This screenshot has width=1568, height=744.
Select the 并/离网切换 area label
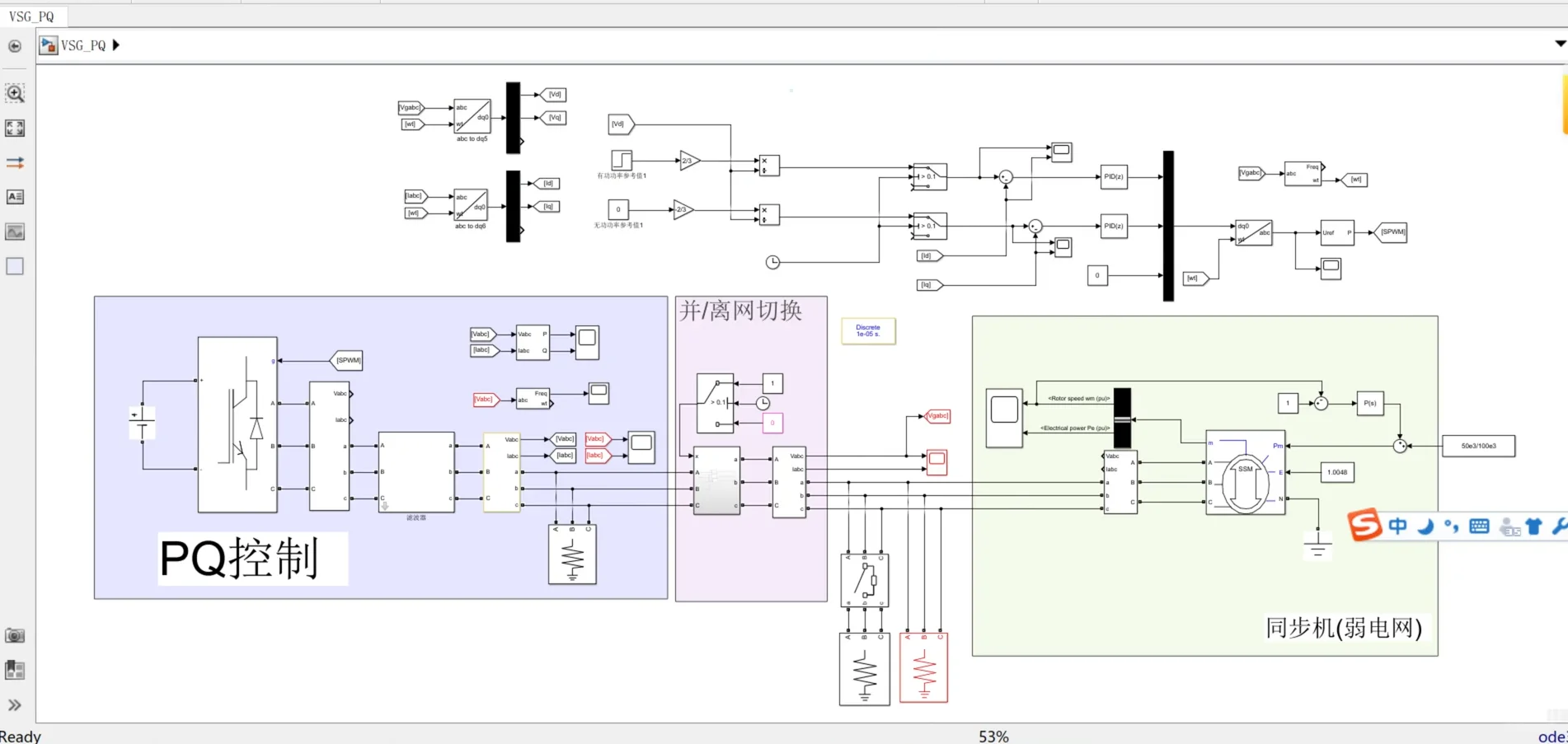click(x=740, y=311)
